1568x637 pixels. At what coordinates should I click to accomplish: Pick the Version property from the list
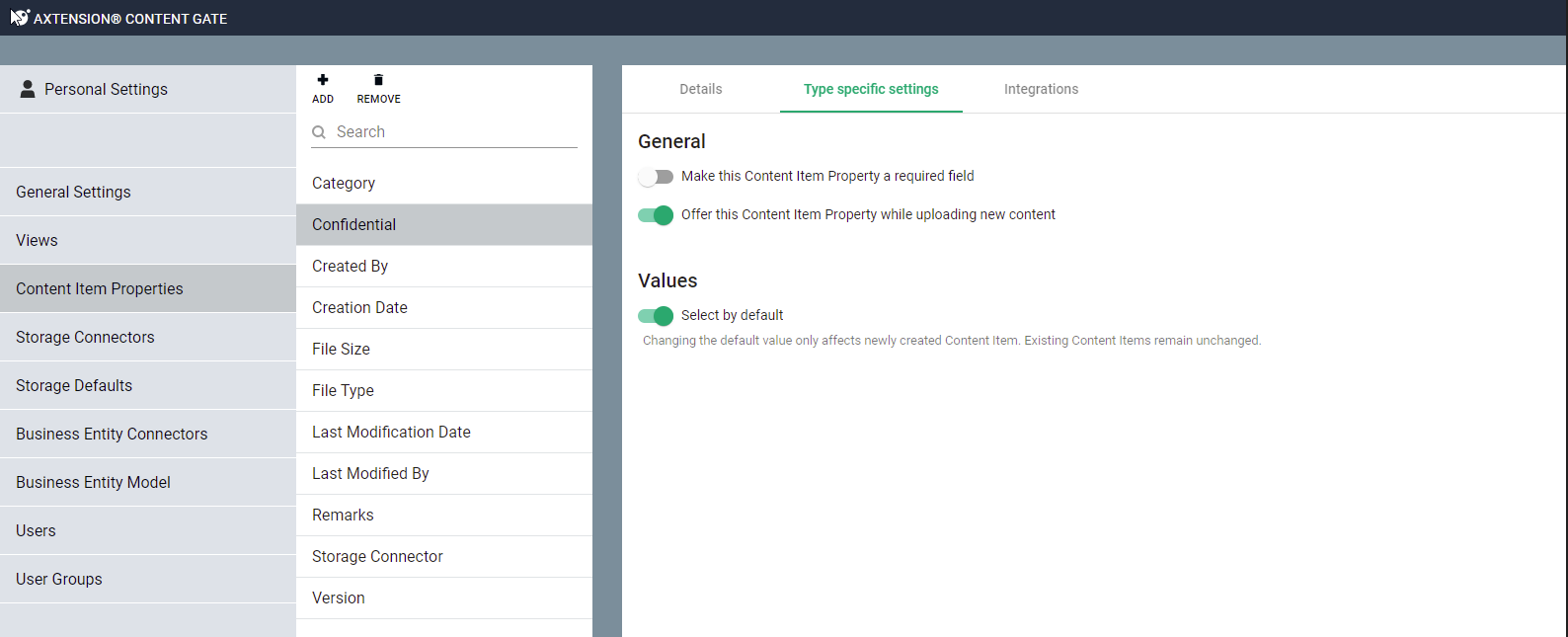click(338, 598)
